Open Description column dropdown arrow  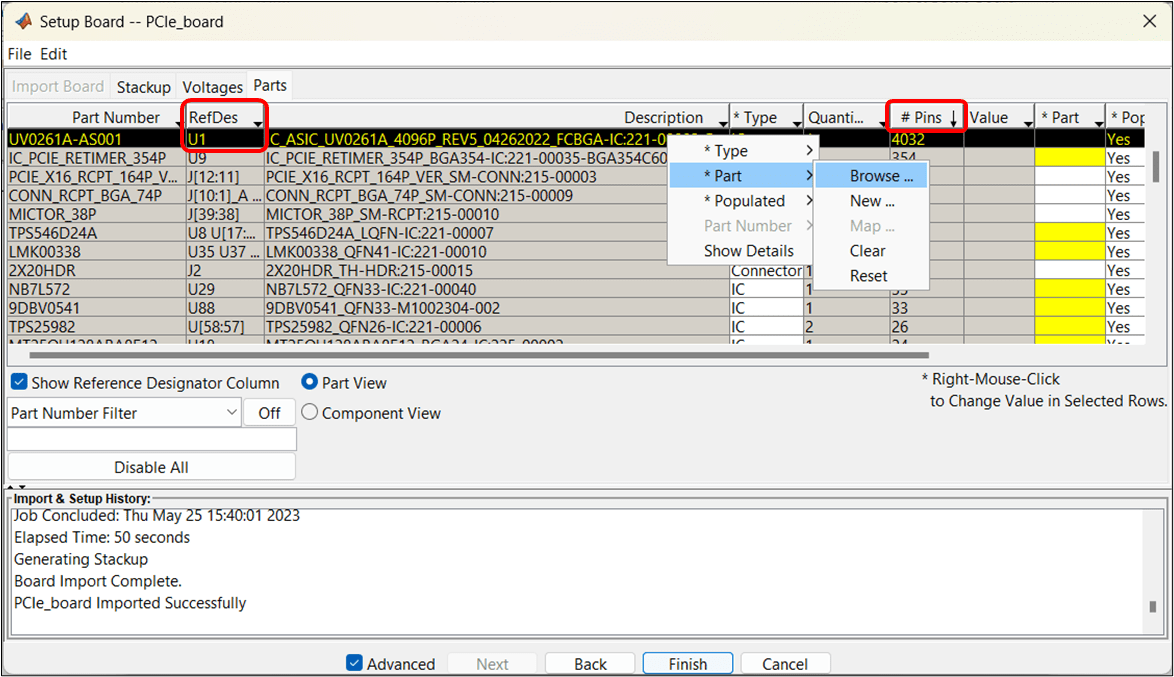723,123
